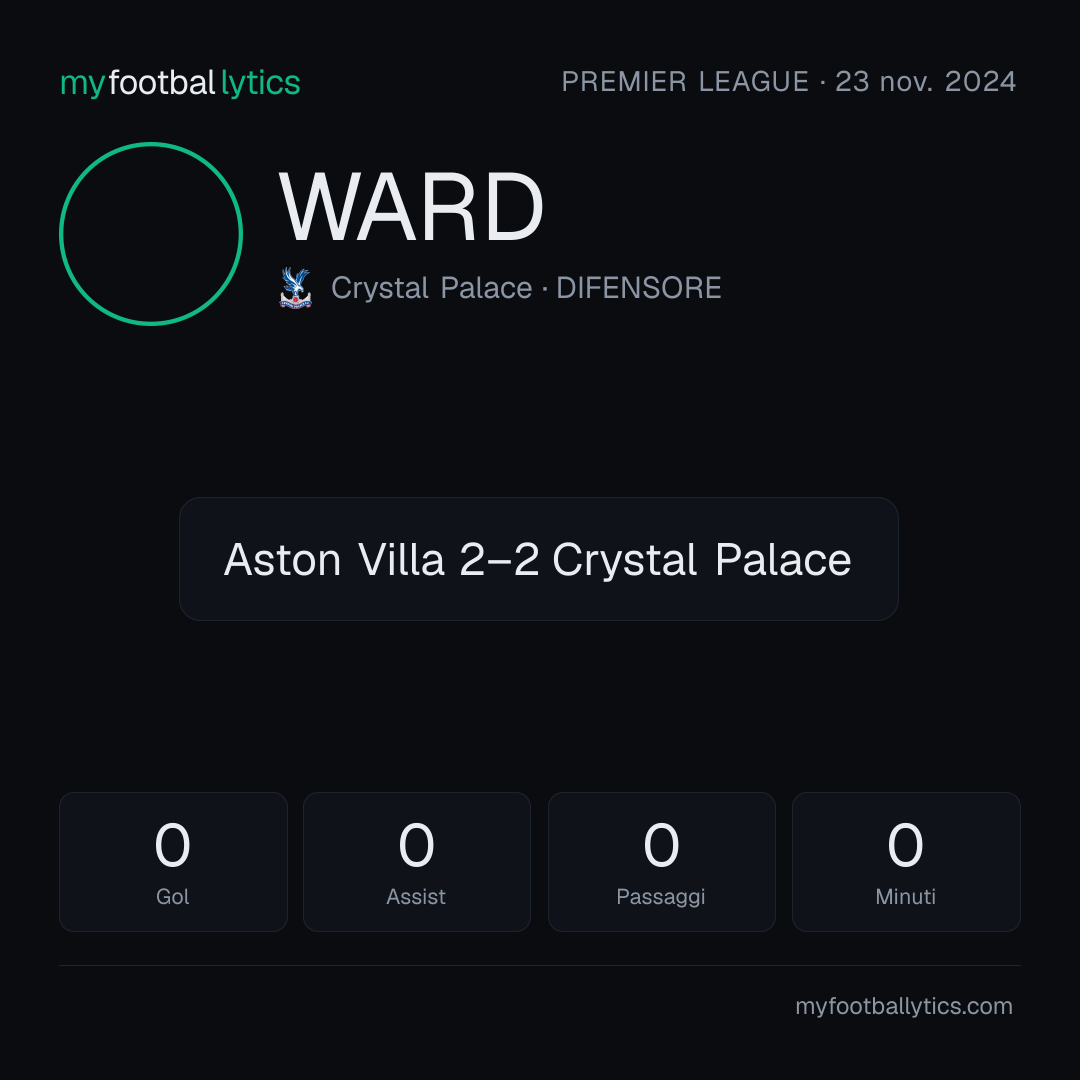Click the 'my' part of the logo
This screenshot has height=1080, width=1080.
[83, 85]
